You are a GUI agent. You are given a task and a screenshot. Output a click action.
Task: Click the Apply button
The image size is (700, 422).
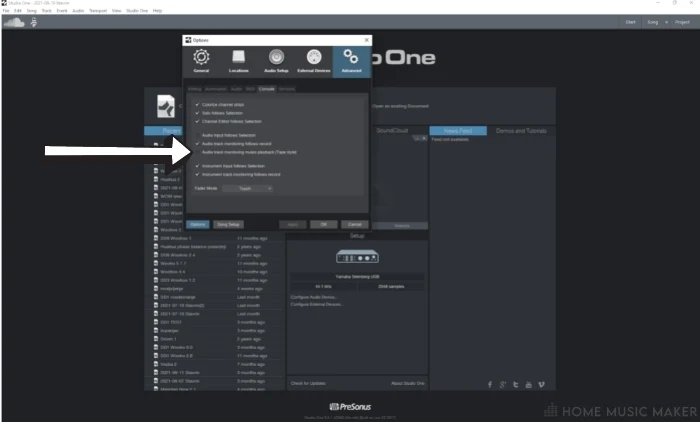click(x=293, y=224)
